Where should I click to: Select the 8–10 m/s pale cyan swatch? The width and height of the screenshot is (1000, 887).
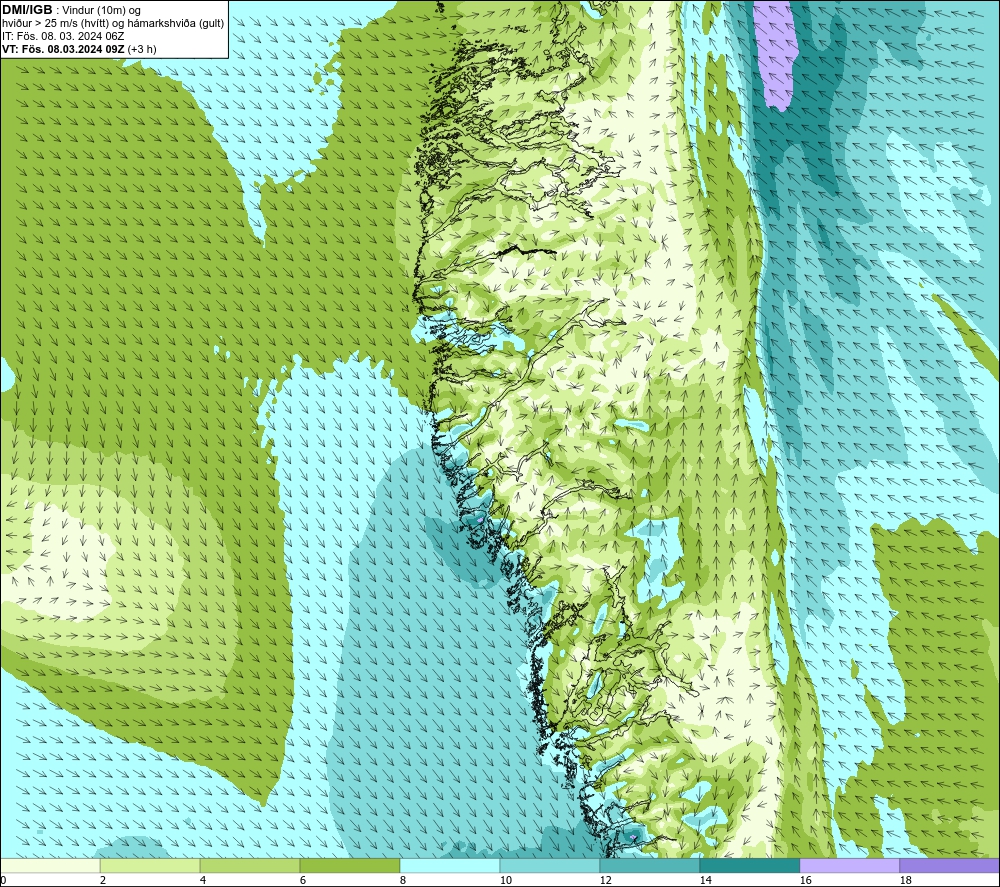pos(450,865)
